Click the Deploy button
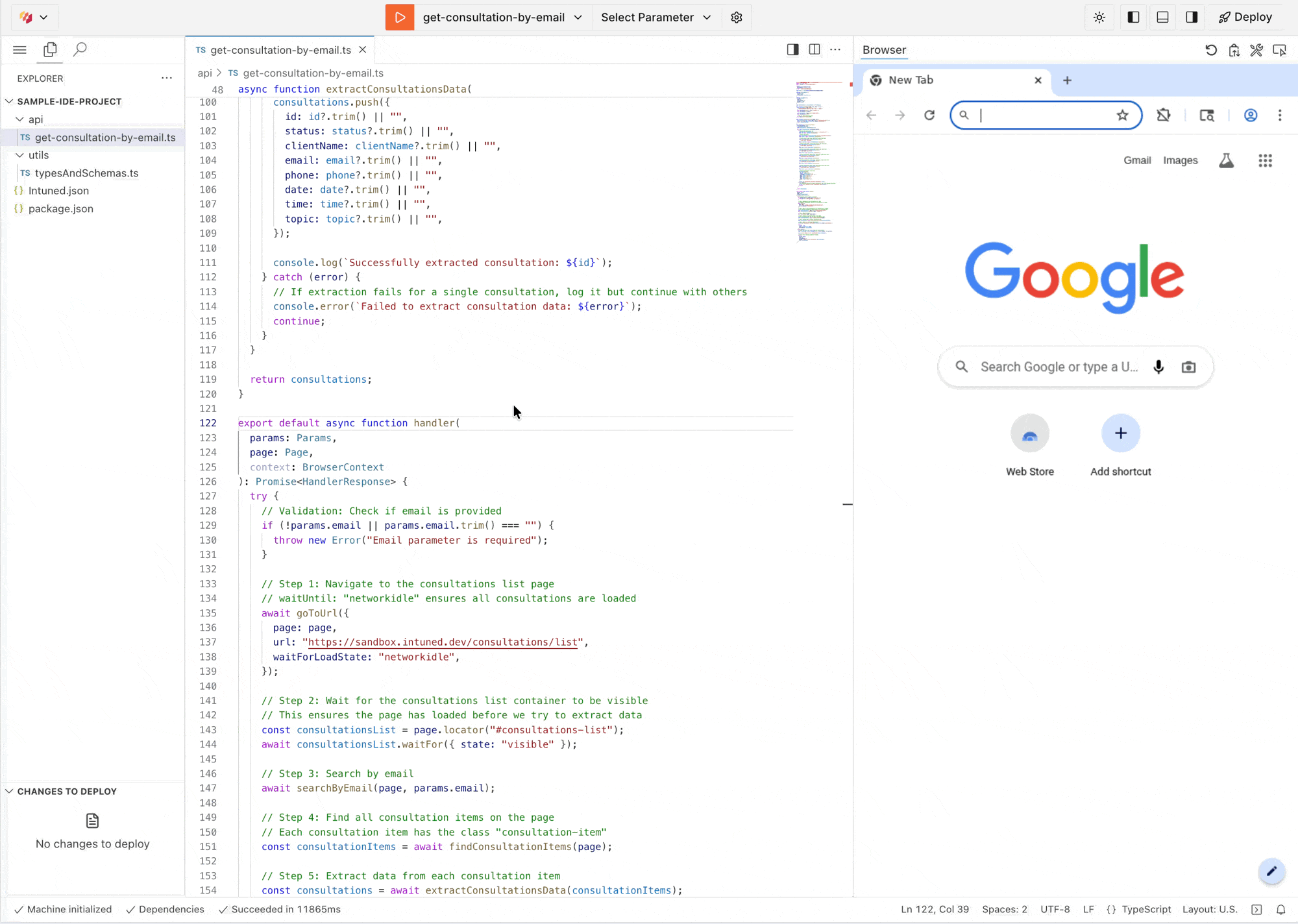1298x924 pixels. [x=1244, y=17]
